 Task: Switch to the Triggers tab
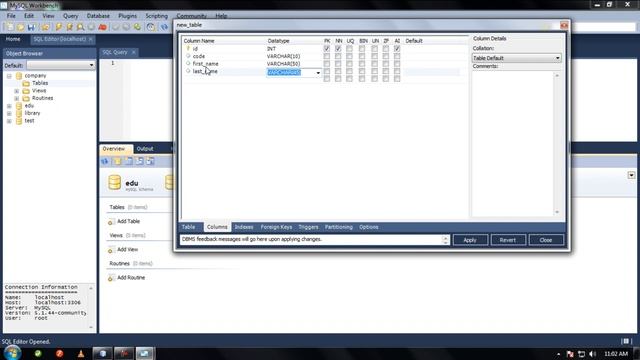pyautogui.click(x=308, y=227)
